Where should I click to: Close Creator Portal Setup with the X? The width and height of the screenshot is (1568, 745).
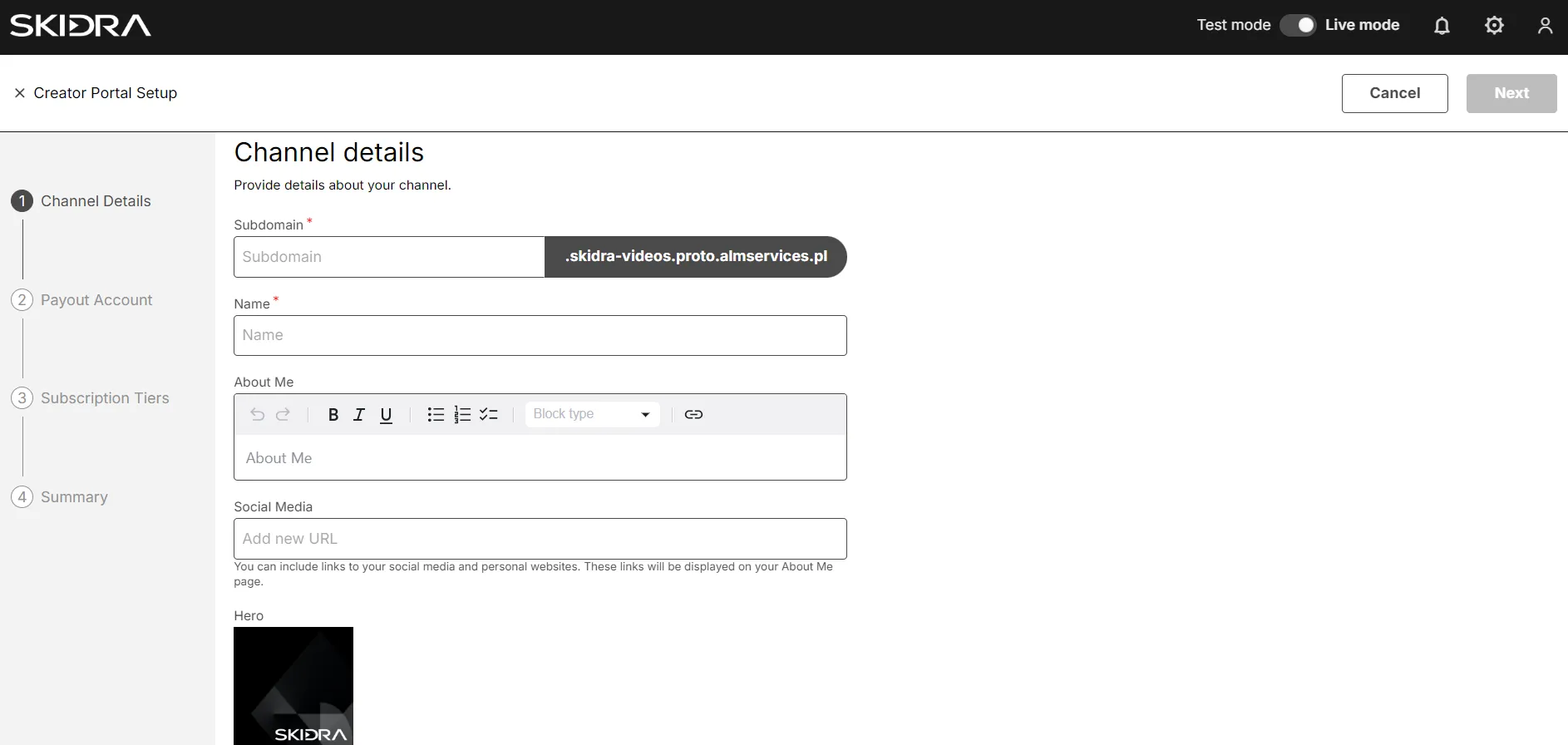pos(20,93)
